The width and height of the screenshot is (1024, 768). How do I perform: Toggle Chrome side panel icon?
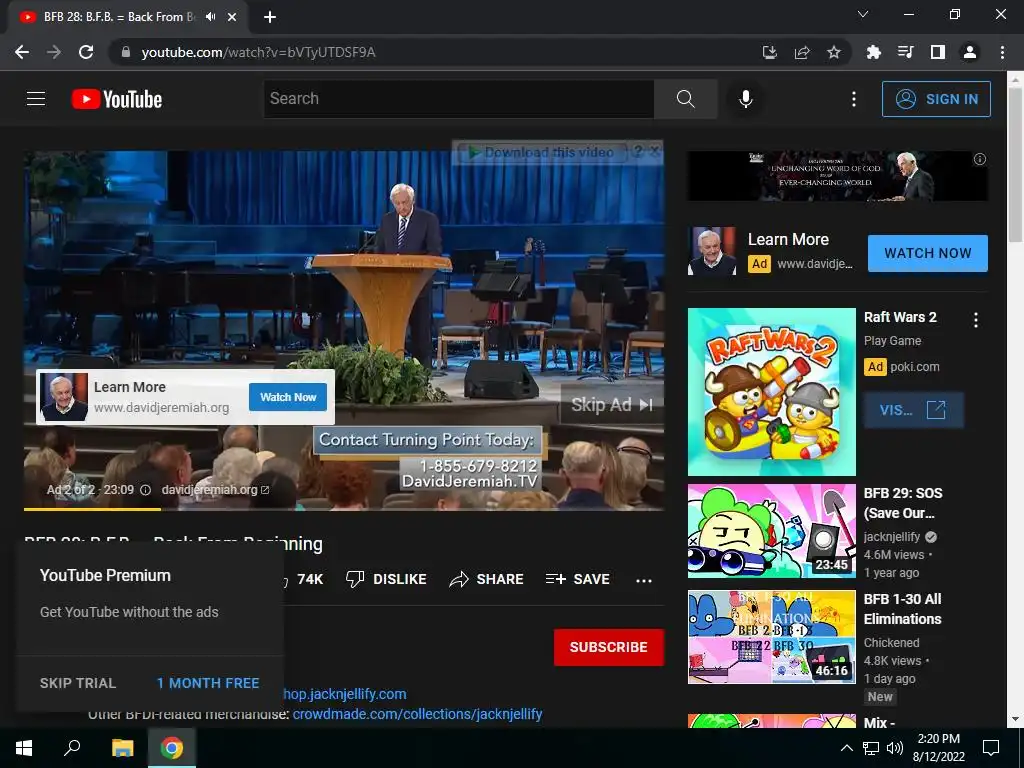click(x=938, y=52)
